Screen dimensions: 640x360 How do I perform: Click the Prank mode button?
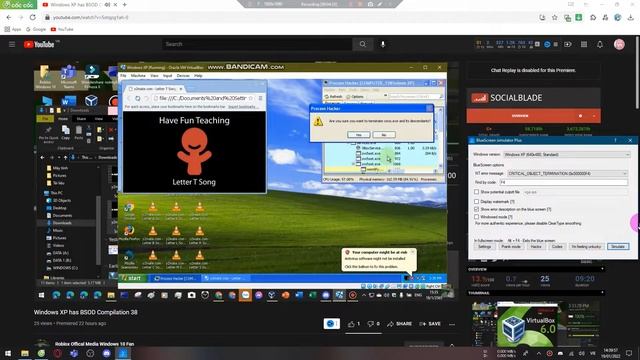click(511, 247)
